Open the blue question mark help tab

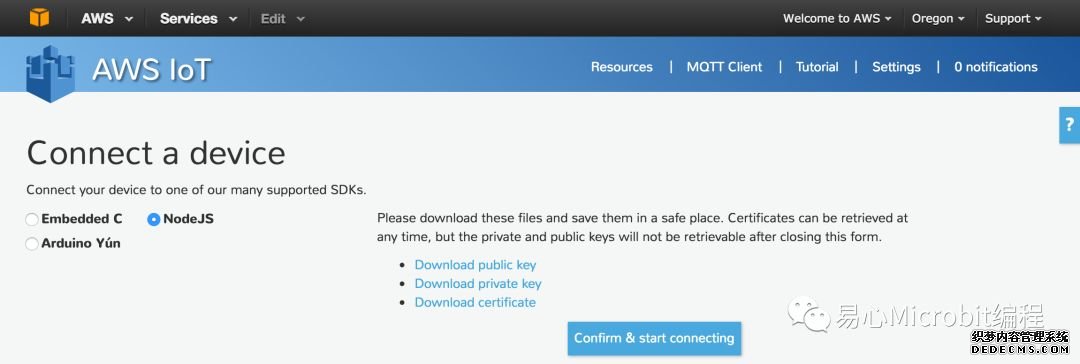pyautogui.click(x=1069, y=125)
